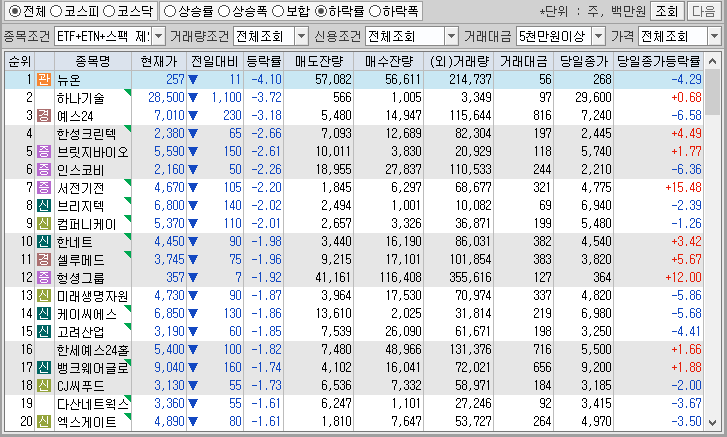Click the vertical scrollbar thumb
The image size is (727, 437).
712,93
